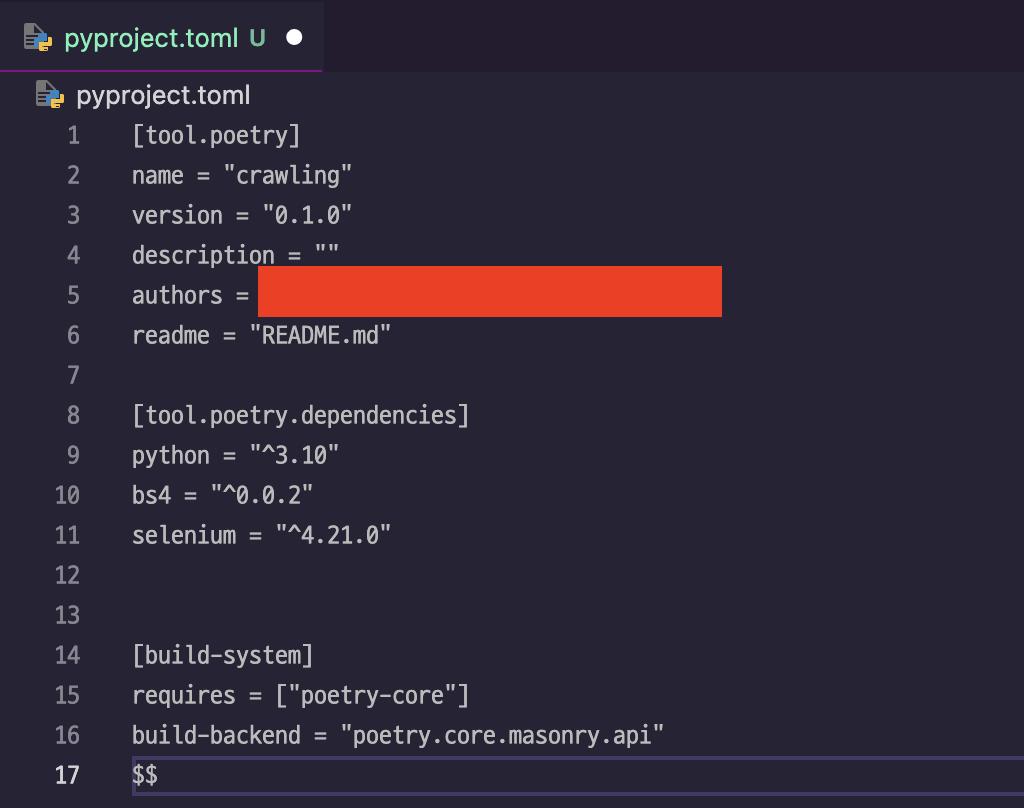Image resolution: width=1024 pixels, height=808 pixels.
Task: Click the Python file icon in the tab
Action: 38,38
